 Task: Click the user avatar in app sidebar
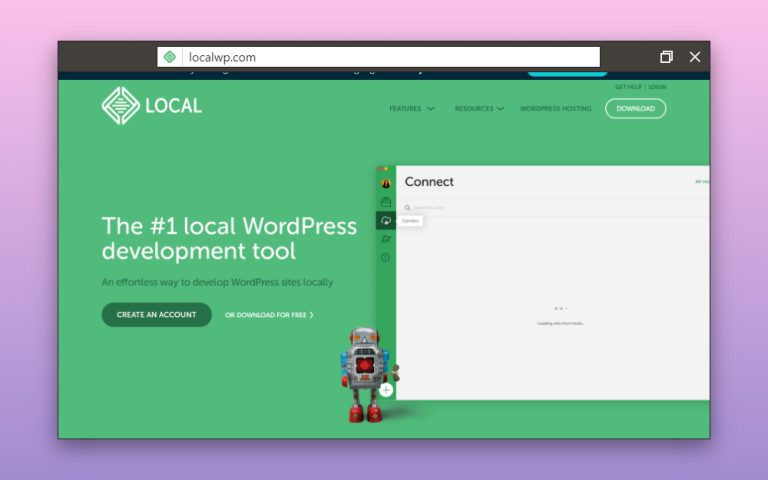(386, 183)
